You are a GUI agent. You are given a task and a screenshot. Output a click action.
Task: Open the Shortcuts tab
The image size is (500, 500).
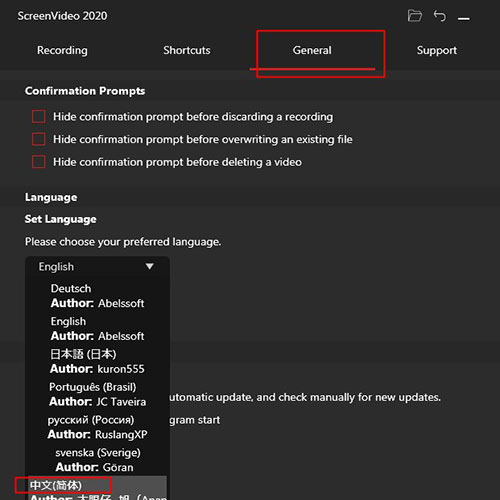coord(187,50)
